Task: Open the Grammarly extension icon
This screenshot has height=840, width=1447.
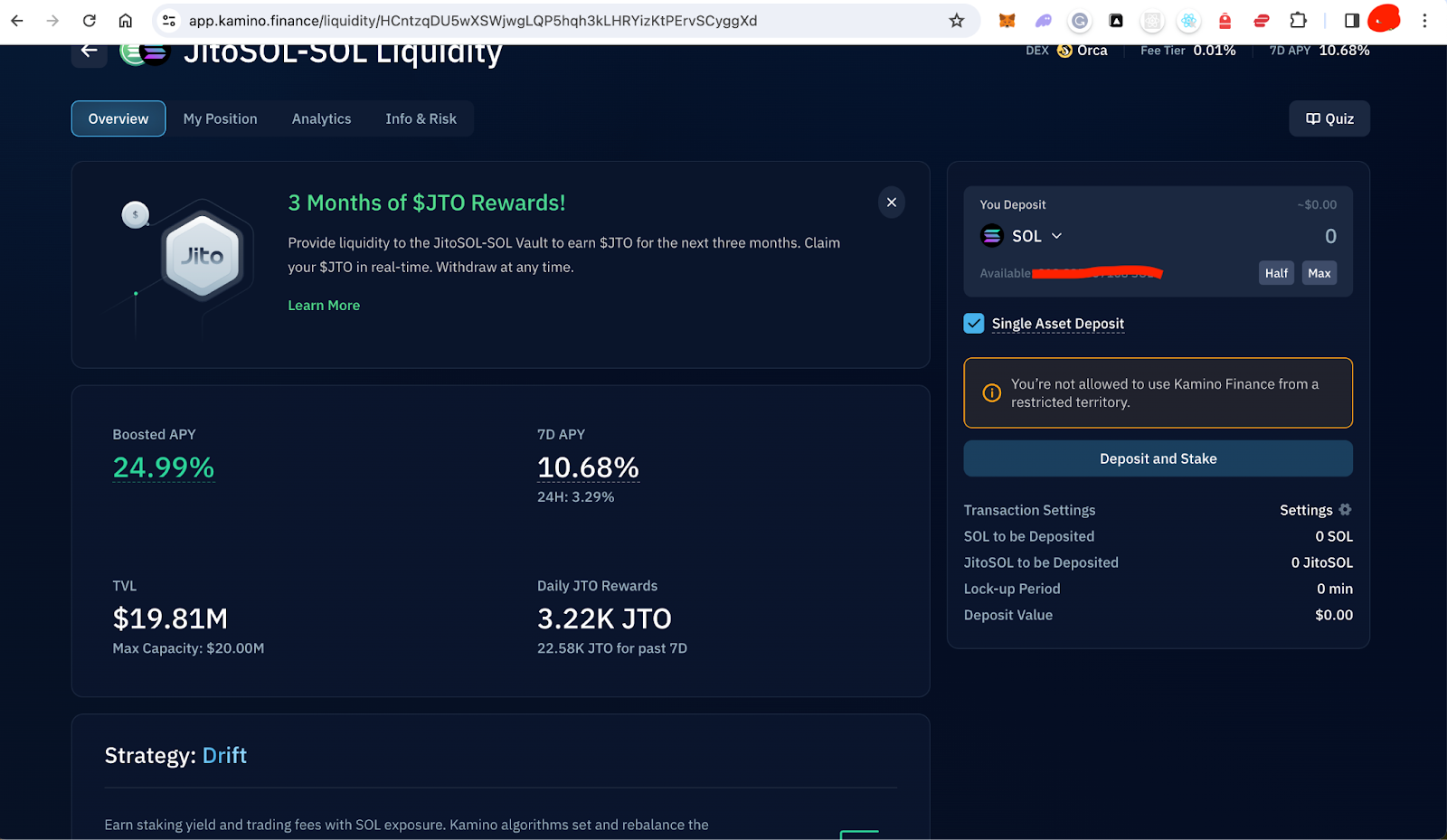Action: [1080, 21]
